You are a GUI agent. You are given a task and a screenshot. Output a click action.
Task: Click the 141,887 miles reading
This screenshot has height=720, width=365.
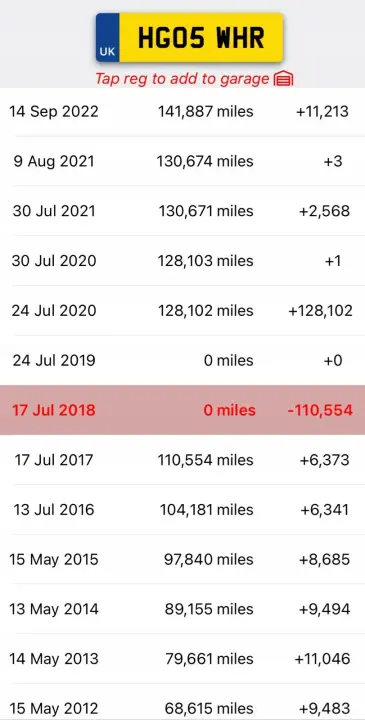206,112
